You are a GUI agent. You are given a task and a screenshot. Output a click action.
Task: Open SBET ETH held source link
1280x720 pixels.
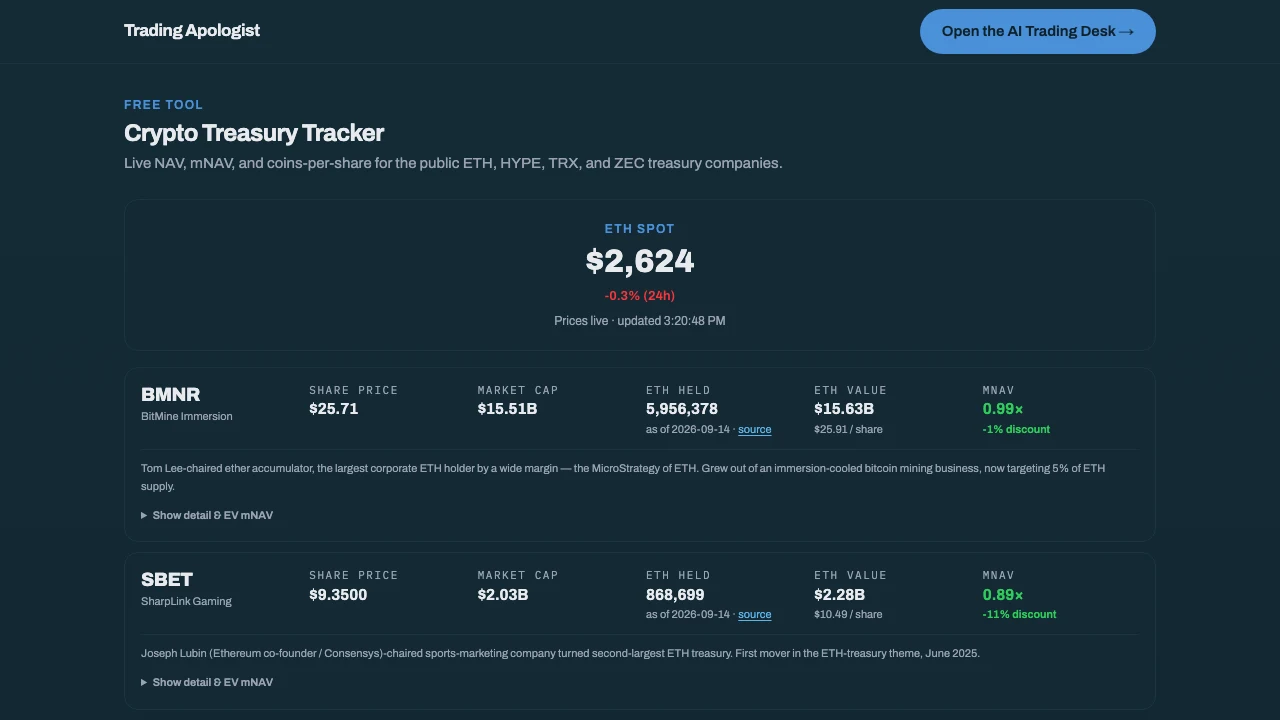755,614
